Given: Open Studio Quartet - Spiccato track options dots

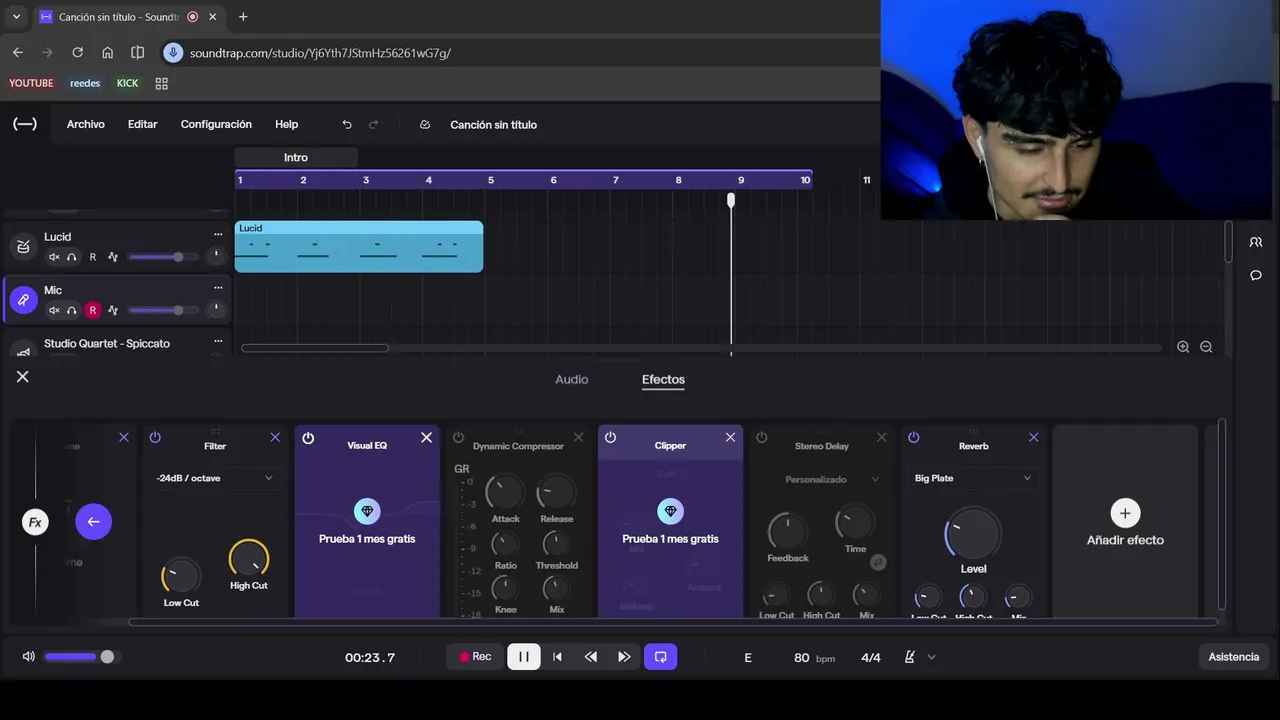Looking at the screenshot, I should (218, 342).
